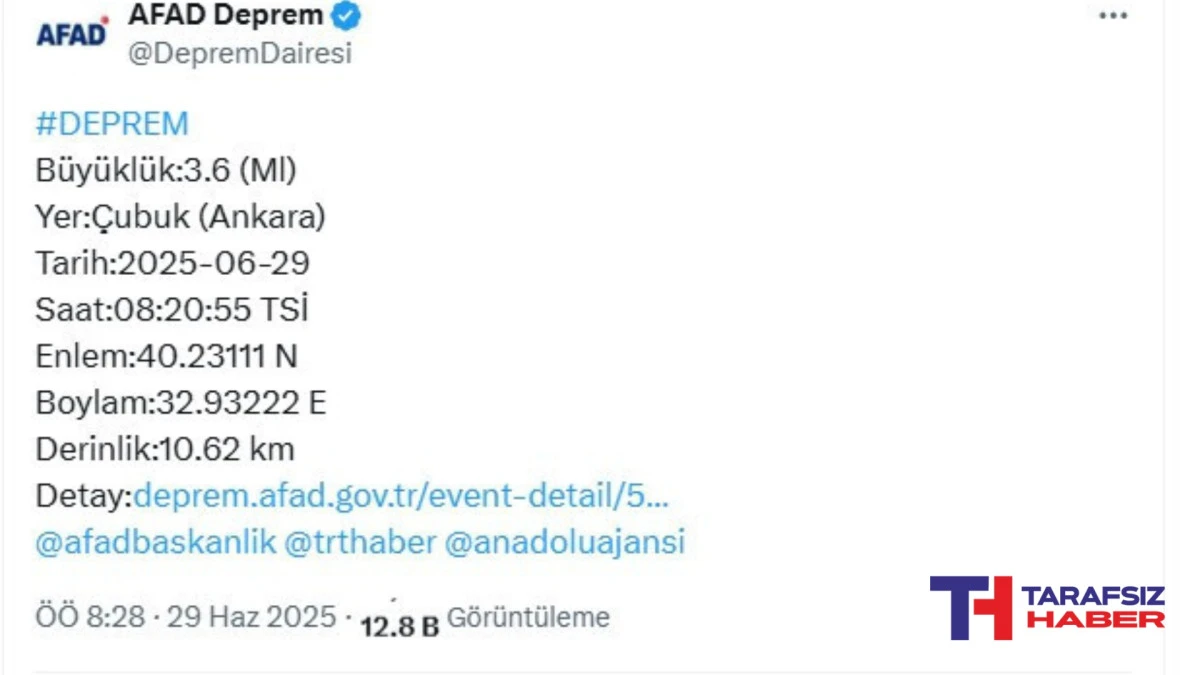This screenshot has width=1200, height=675.
Task: Open the @DepremDairesi handle
Action: [240, 54]
